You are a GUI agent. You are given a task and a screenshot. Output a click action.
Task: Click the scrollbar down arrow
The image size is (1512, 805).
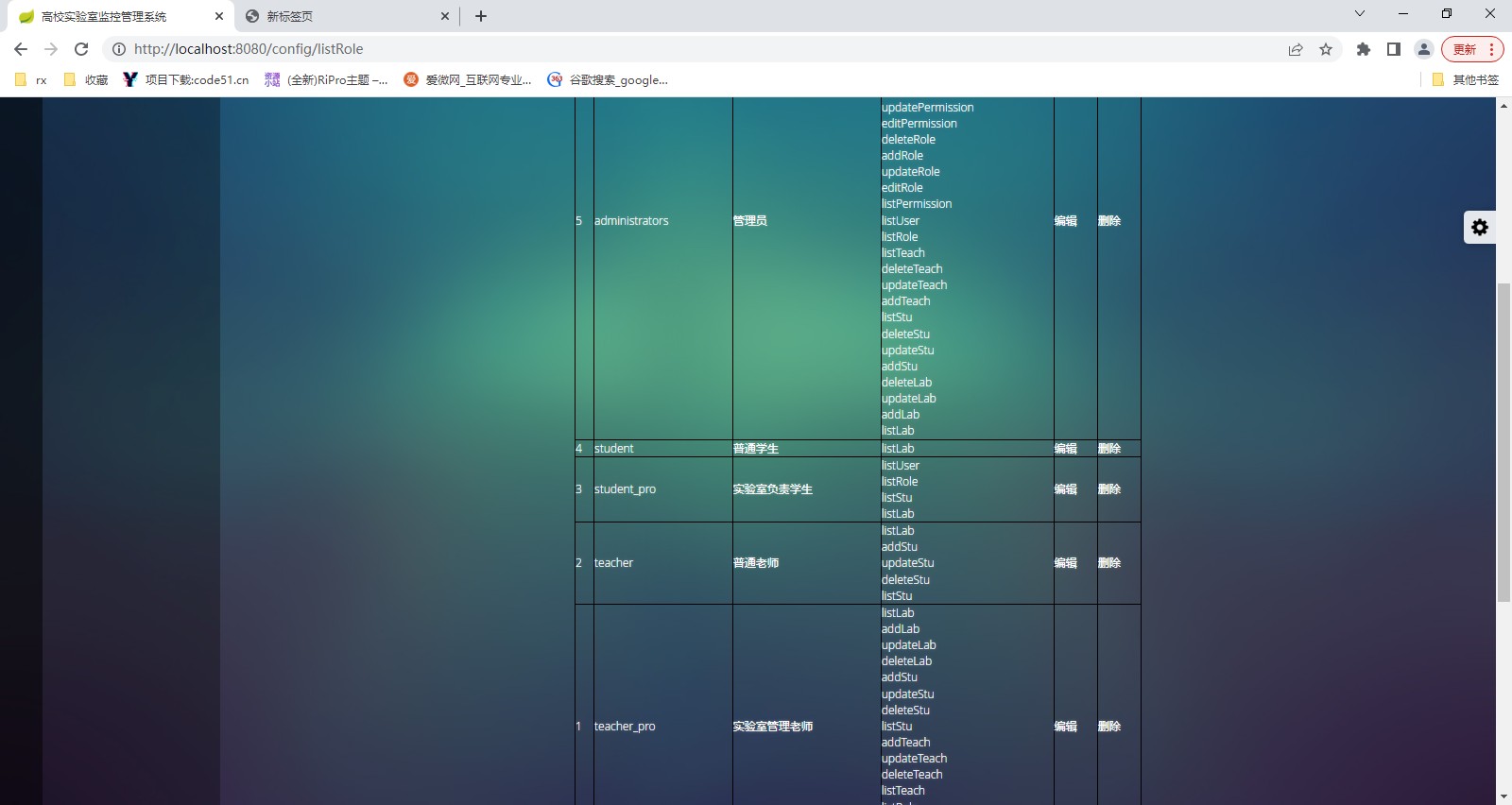1503,797
